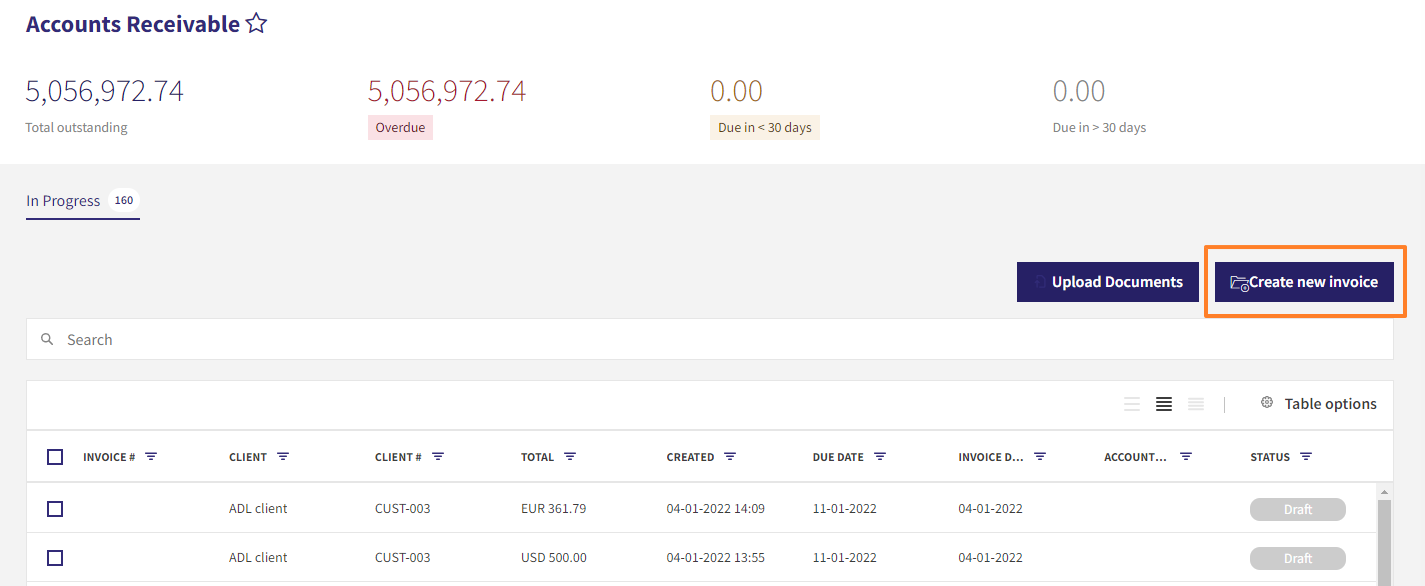Click the overdue amount 5,056,972.74 in red

[x=447, y=91]
